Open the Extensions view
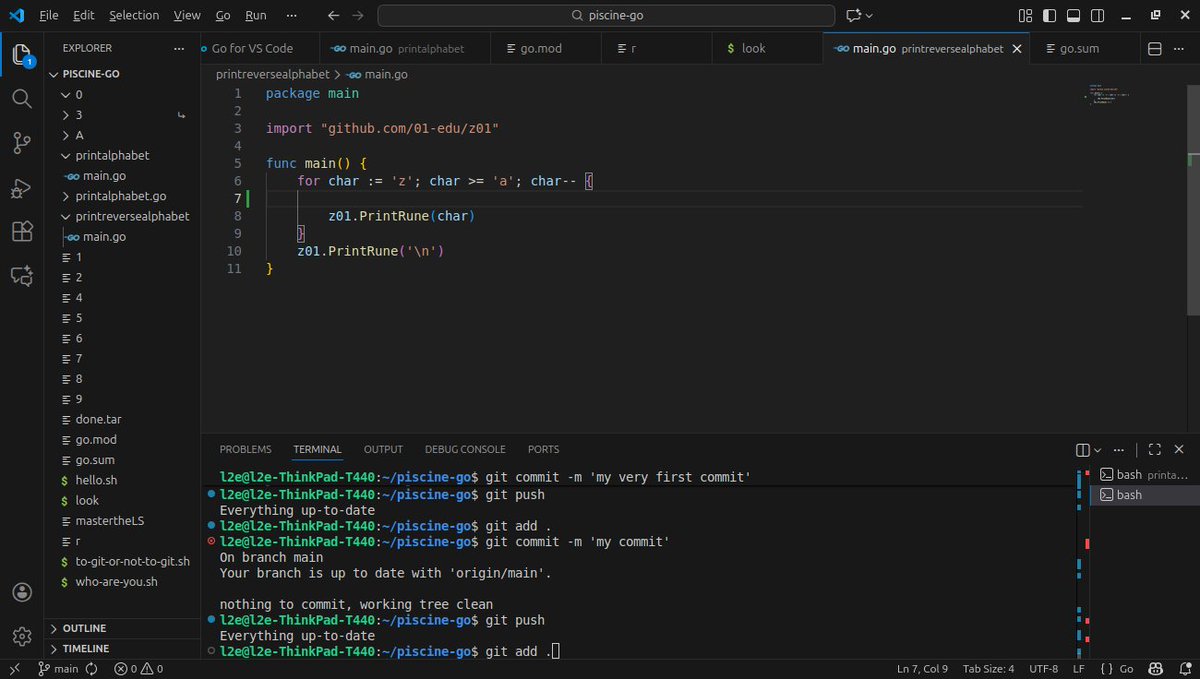Screen dimensions: 1200x679 [21, 232]
